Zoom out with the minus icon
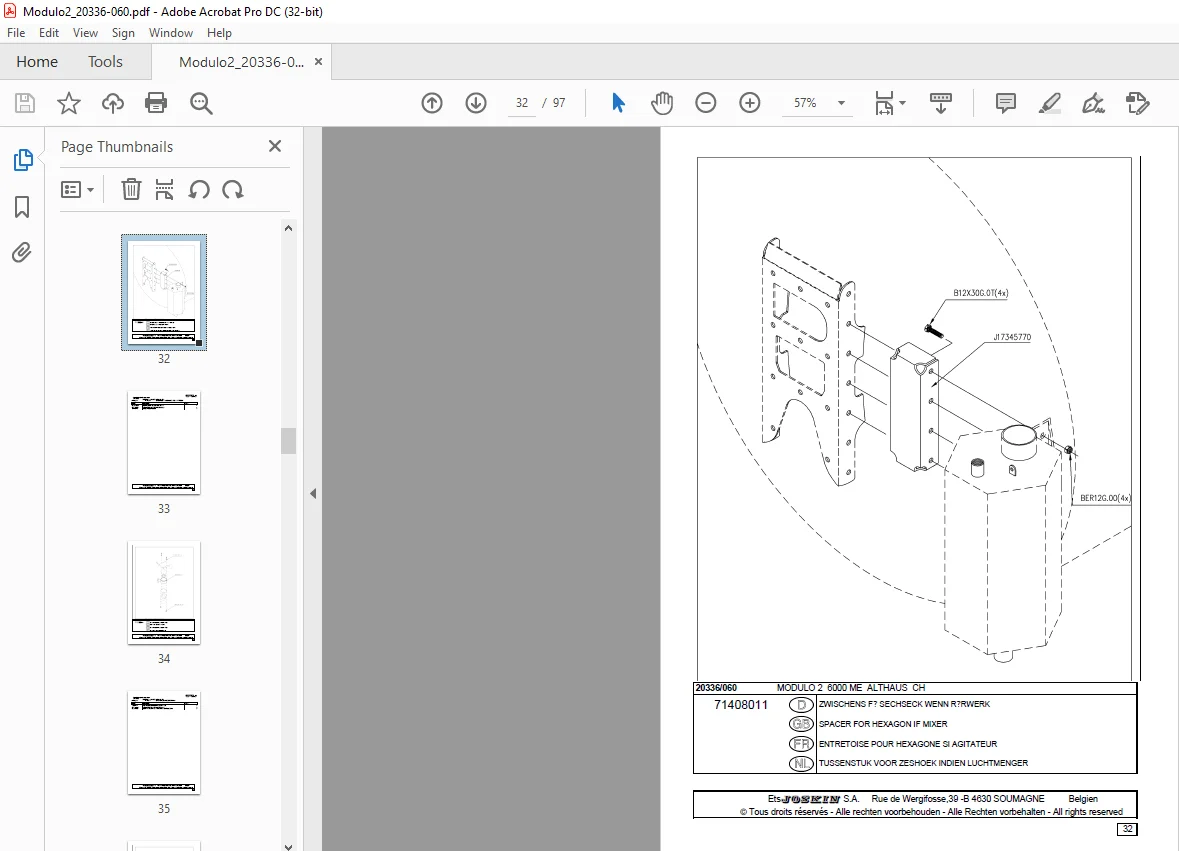Viewport: 1179px width, 851px height. coord(705,103)
